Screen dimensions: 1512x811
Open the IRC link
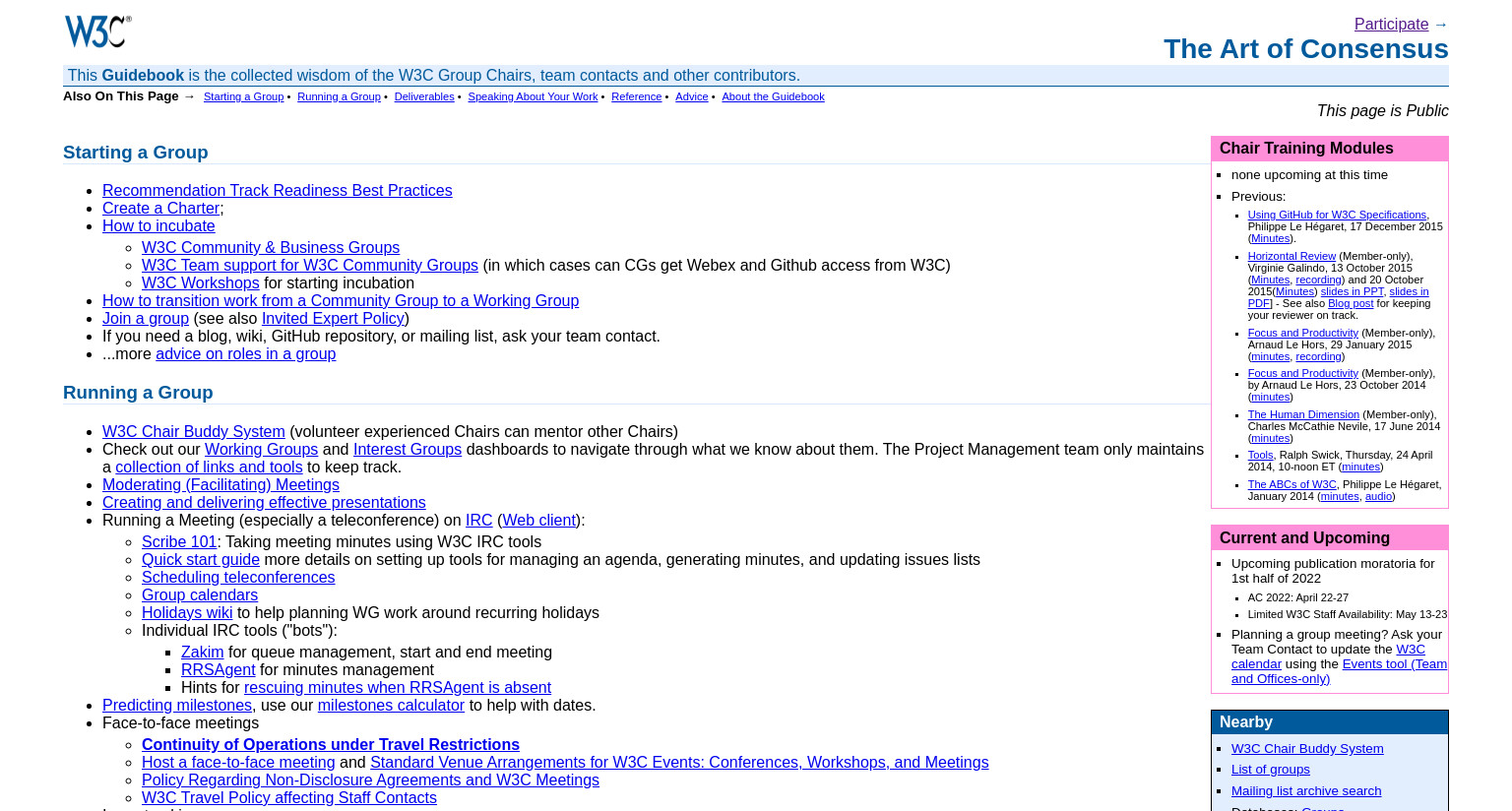point(479,521)
